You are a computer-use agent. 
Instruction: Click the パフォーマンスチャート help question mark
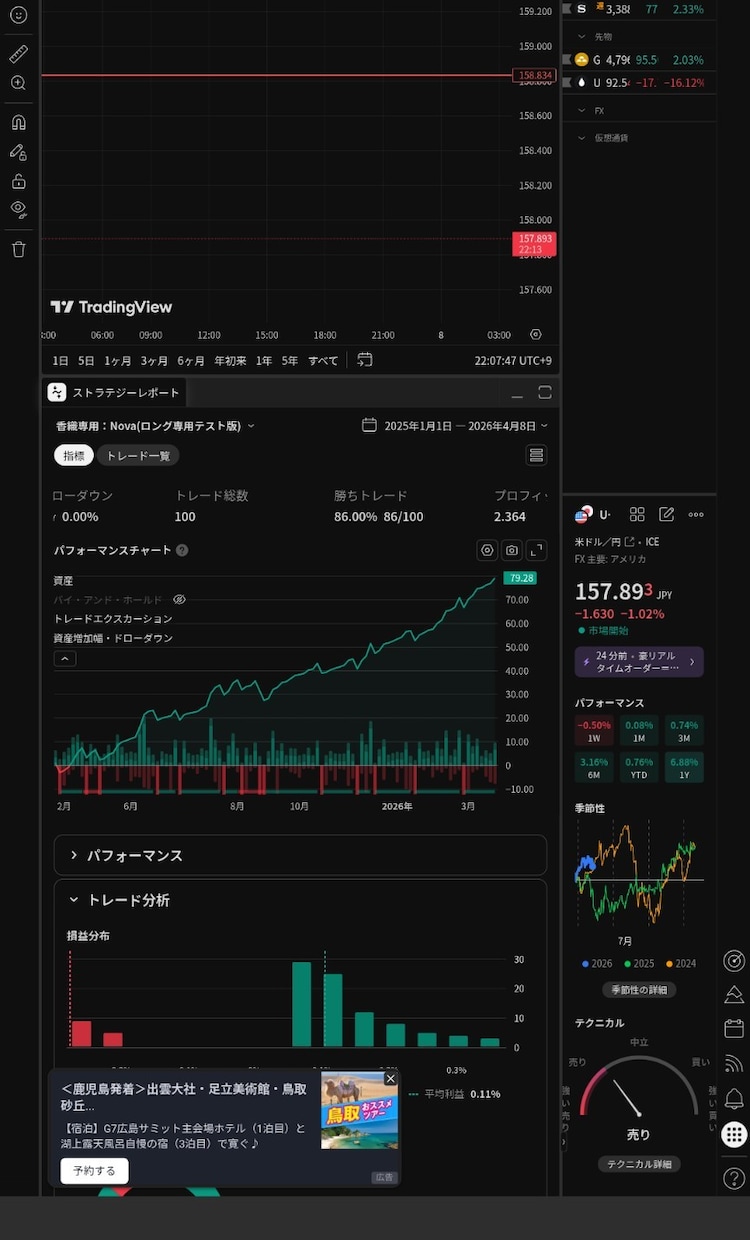point(181,550)
